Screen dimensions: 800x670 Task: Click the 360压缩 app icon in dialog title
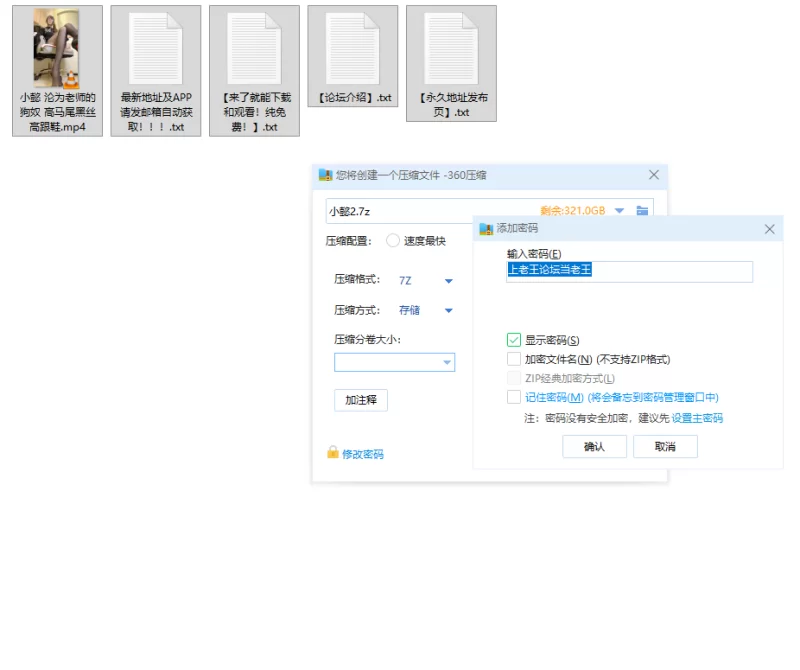(x=326, y=175)
